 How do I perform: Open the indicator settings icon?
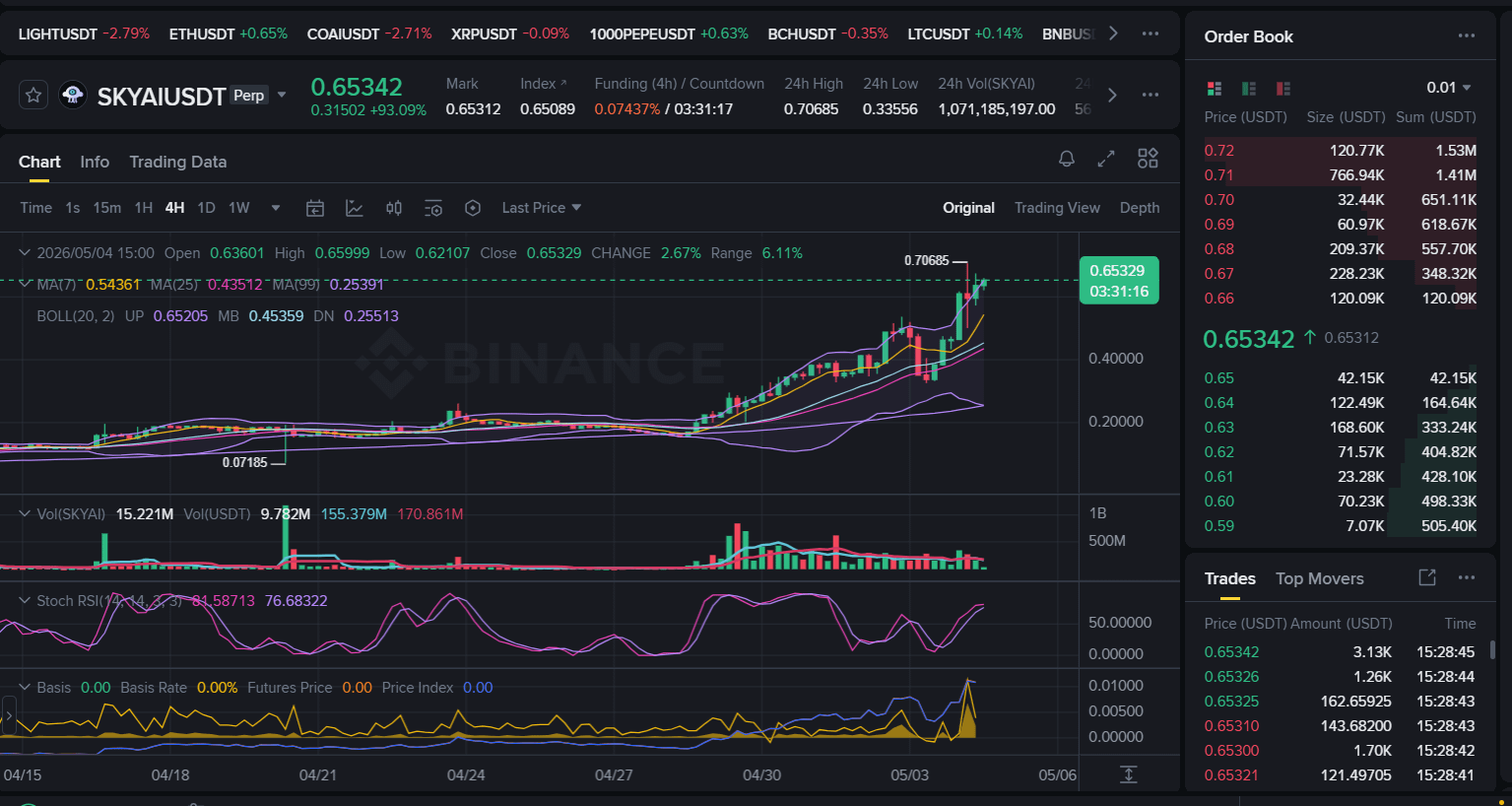tap(433, 208)
